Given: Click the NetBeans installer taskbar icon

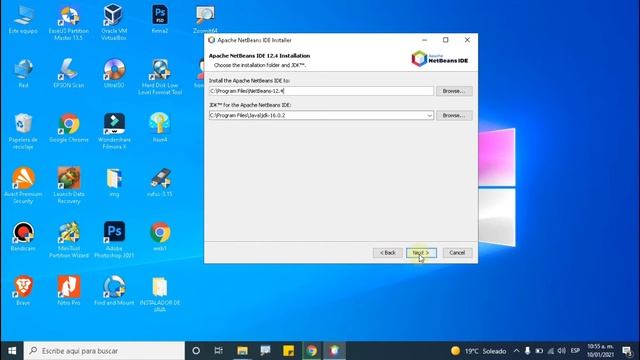Looking at the screenshot, I should (x=334, y=351).
